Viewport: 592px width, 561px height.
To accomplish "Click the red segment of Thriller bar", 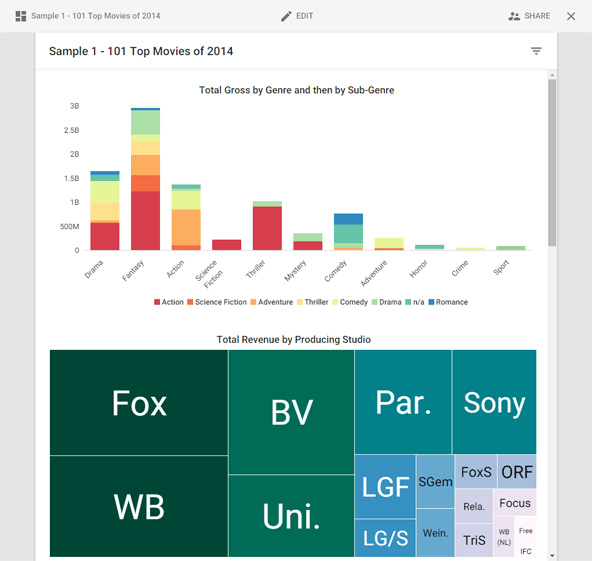I will tap(267, 228).
